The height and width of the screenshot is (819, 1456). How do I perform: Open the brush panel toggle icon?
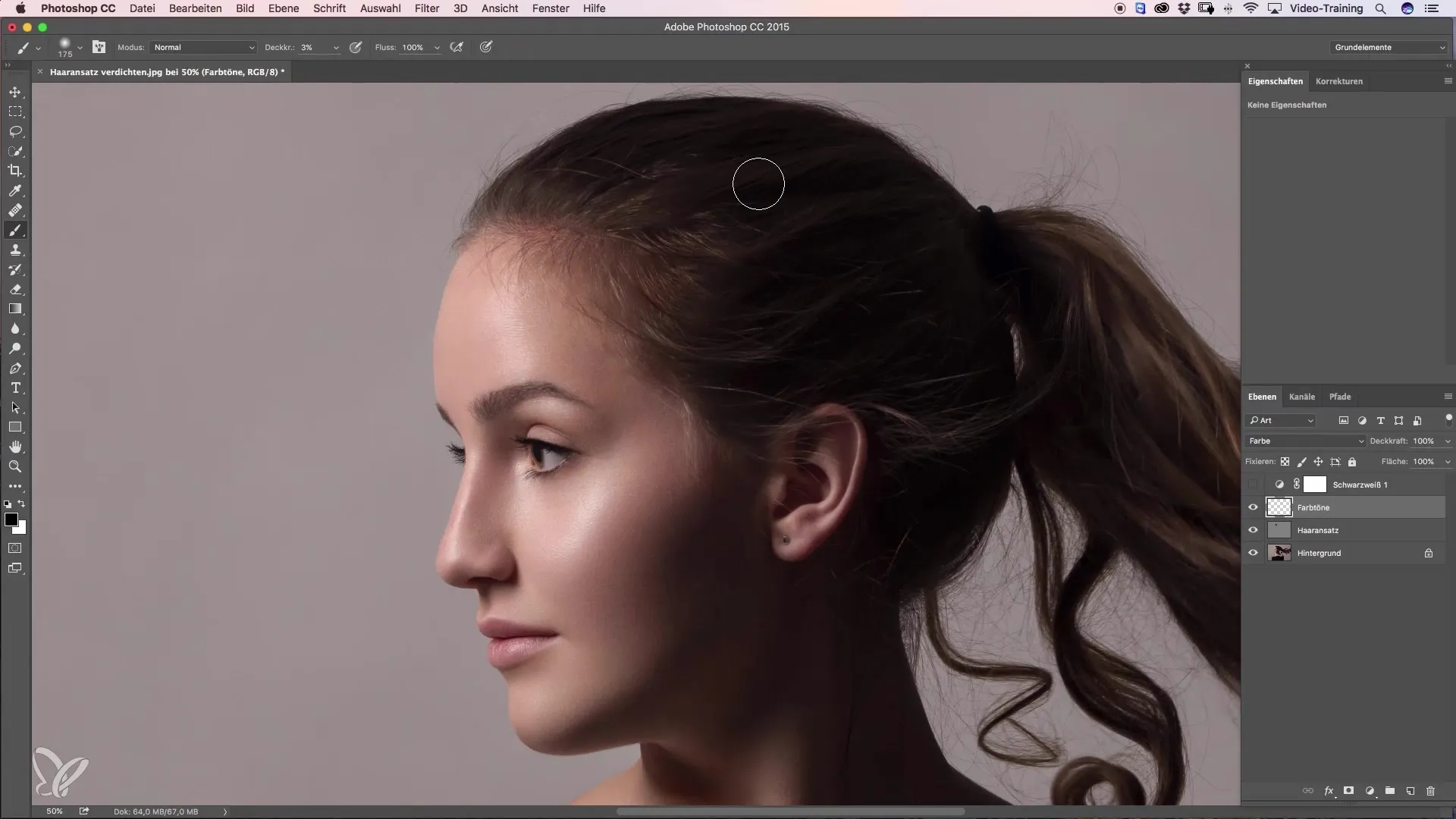click(99, 47)
